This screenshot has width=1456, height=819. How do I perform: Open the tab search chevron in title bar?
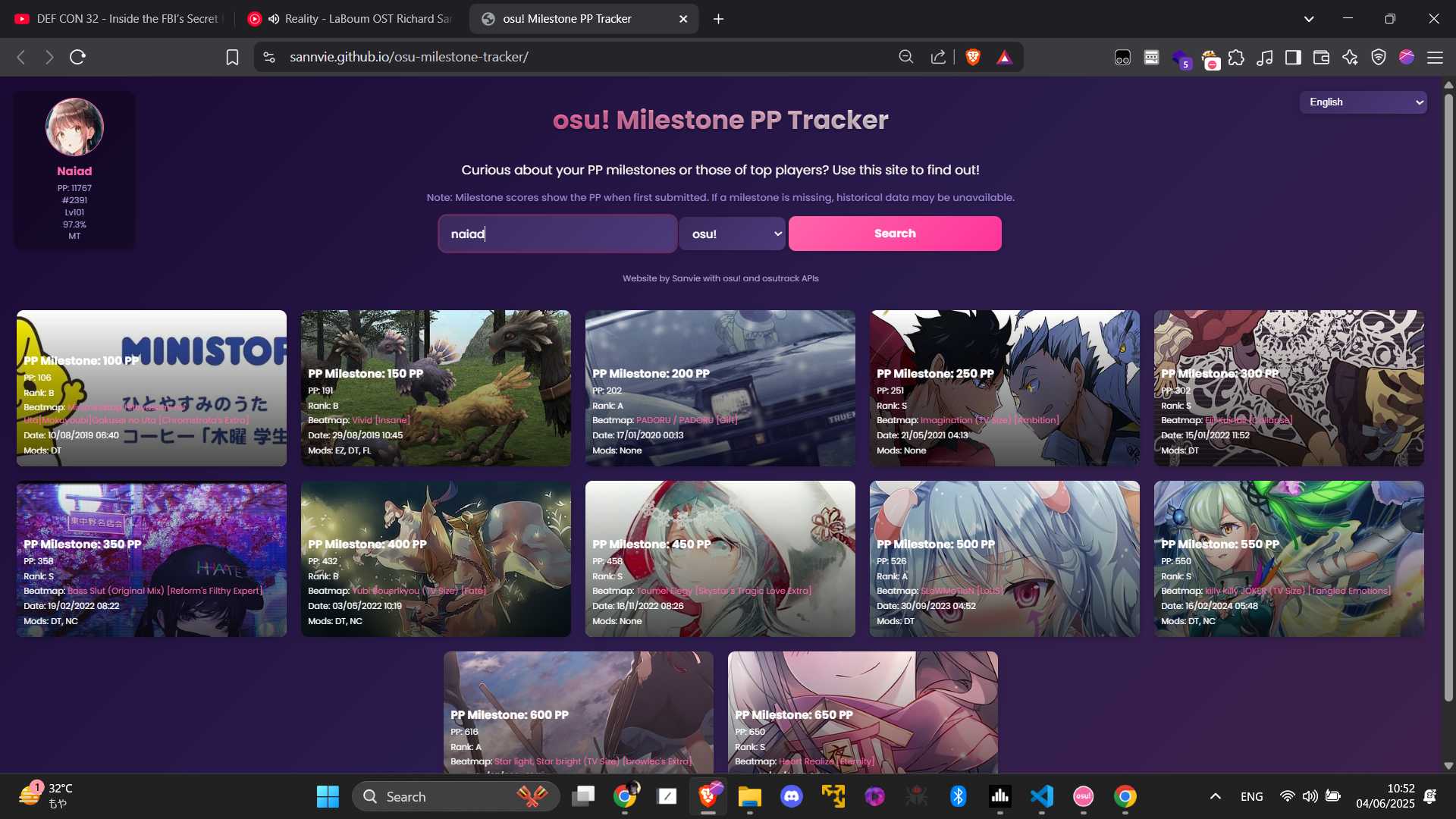click(1309, 19)
